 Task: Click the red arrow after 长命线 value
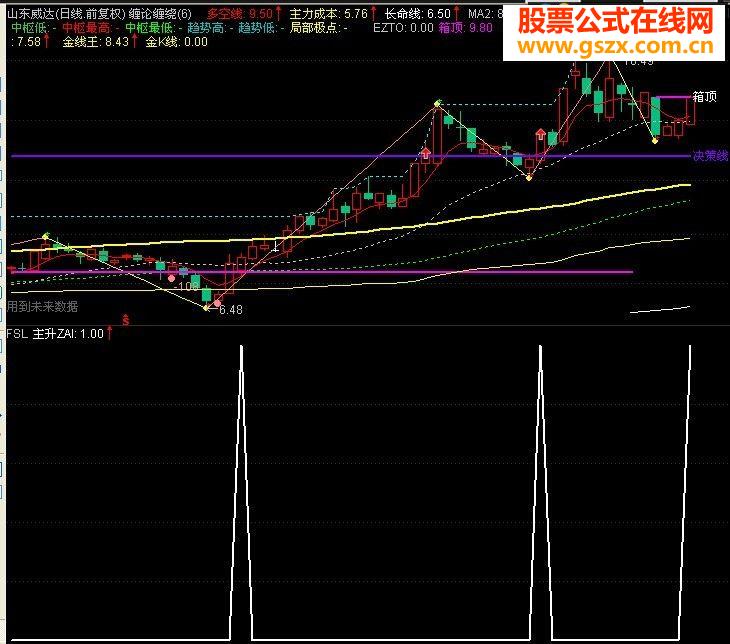pyautogui.click(x=457, y=14)
